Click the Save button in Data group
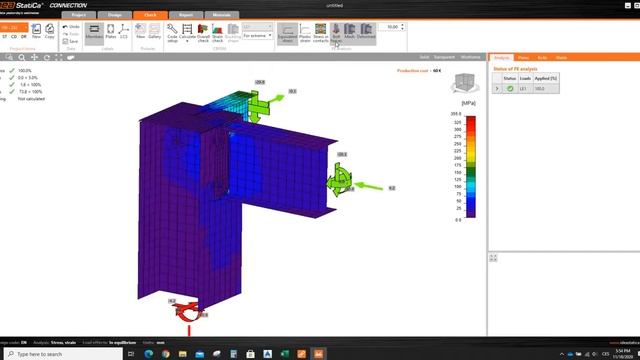The width and height of the screenshot is (640, 360). point(70,41)
